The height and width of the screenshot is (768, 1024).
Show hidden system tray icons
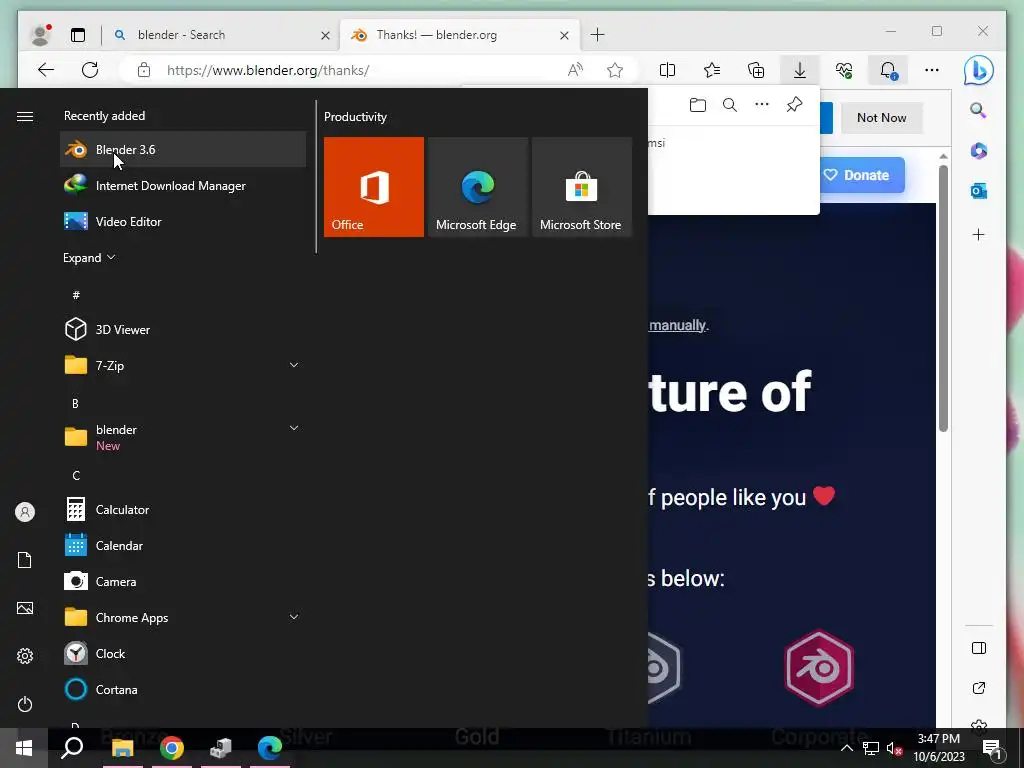coord(846,748)
